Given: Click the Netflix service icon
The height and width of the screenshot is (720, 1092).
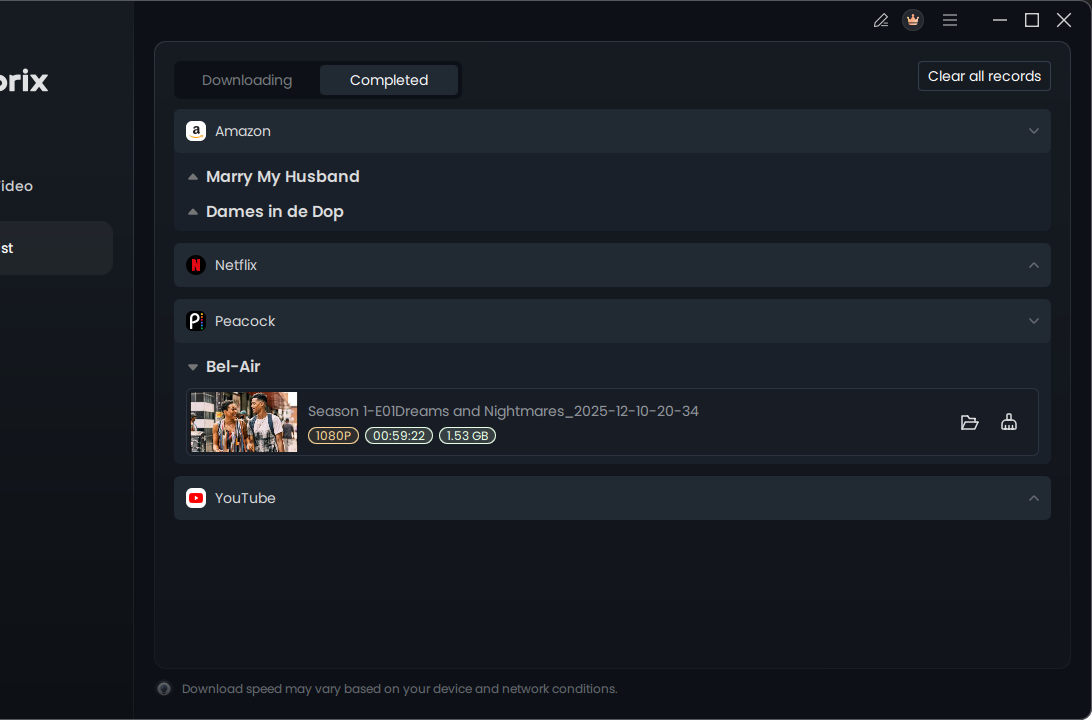Looking at the screenshot, I should pos(196,265).
